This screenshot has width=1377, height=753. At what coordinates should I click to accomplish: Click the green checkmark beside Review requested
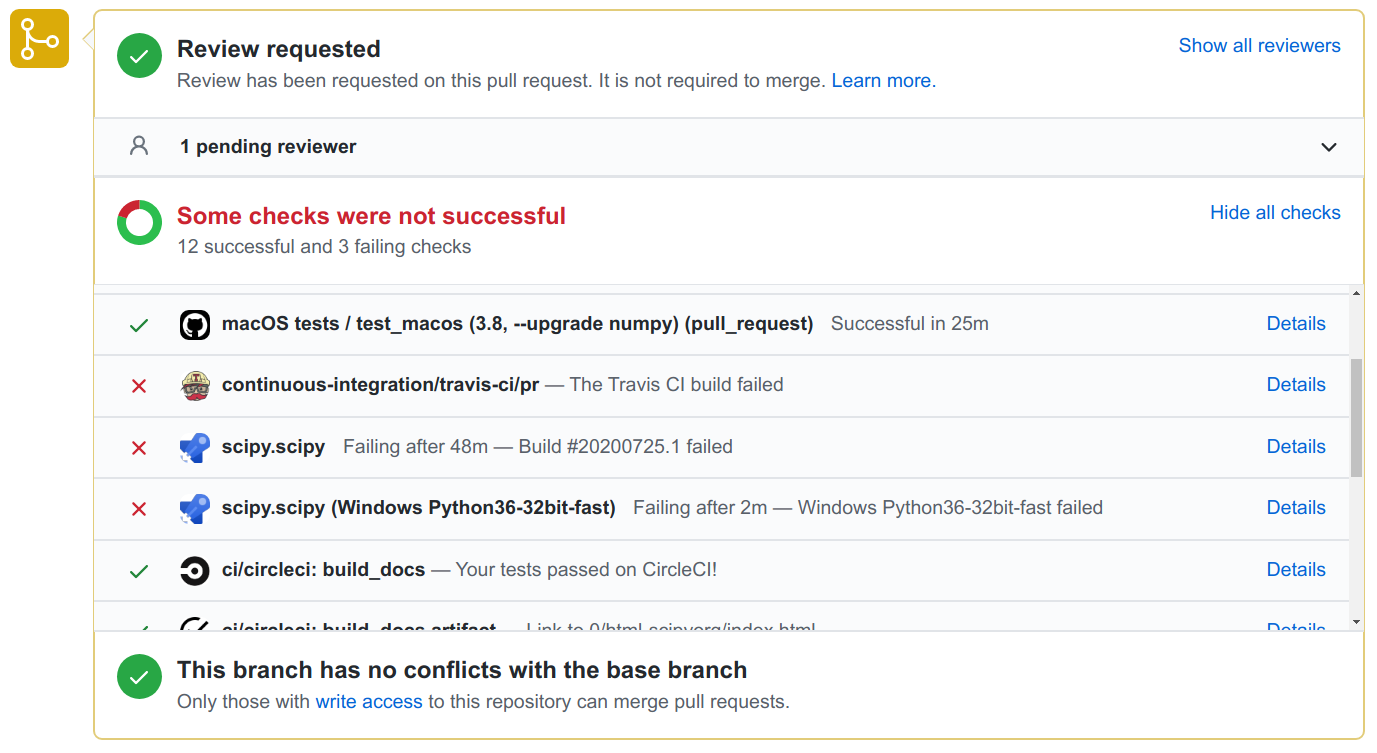(139, 56)
